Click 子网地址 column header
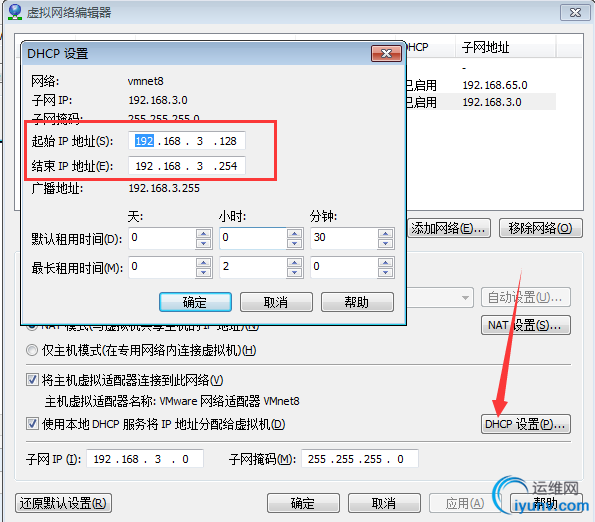Screen dimensions: 595x522 coord(505,47)
